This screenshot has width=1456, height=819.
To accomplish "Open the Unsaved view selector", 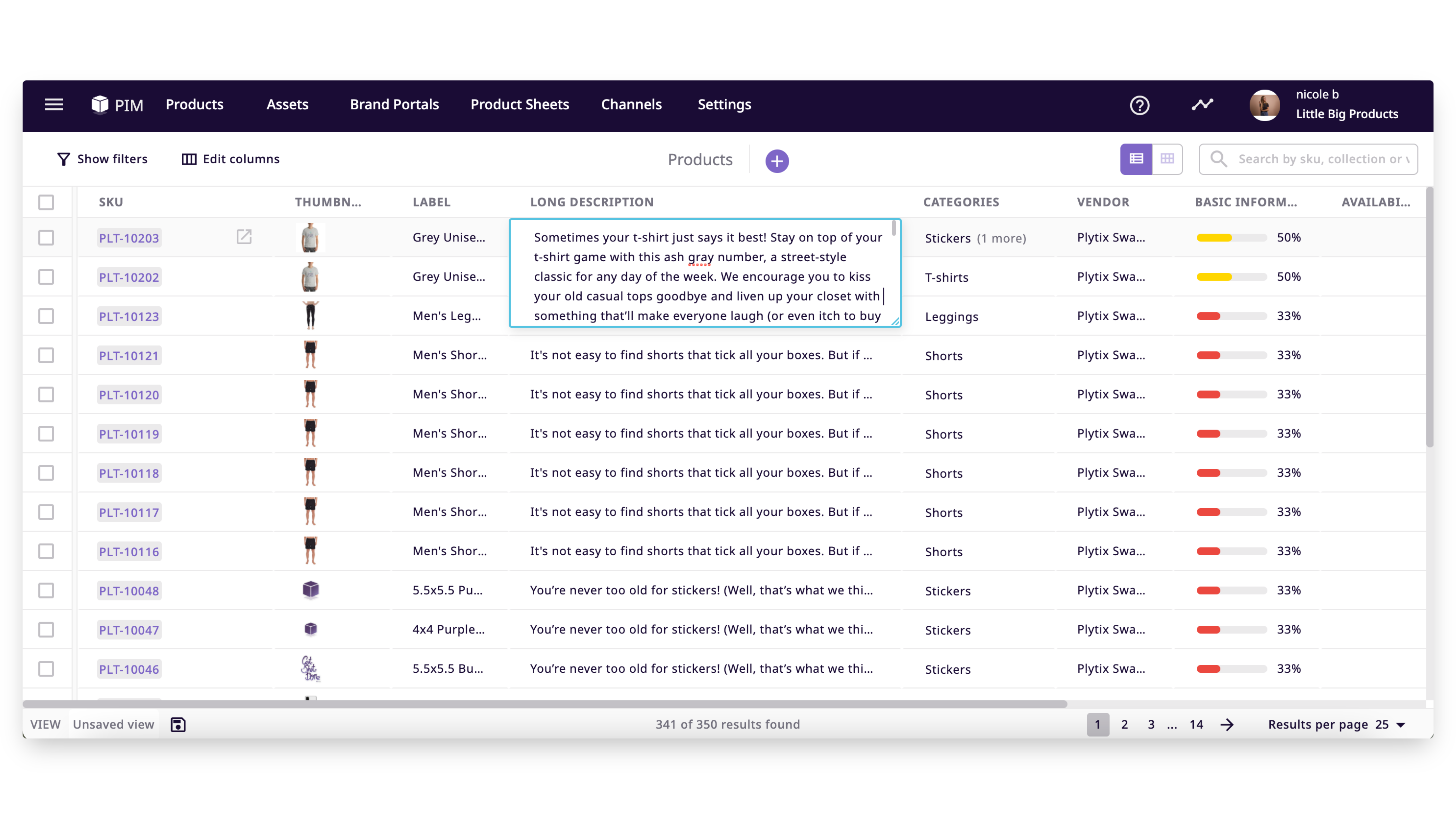I will point(113,725).
